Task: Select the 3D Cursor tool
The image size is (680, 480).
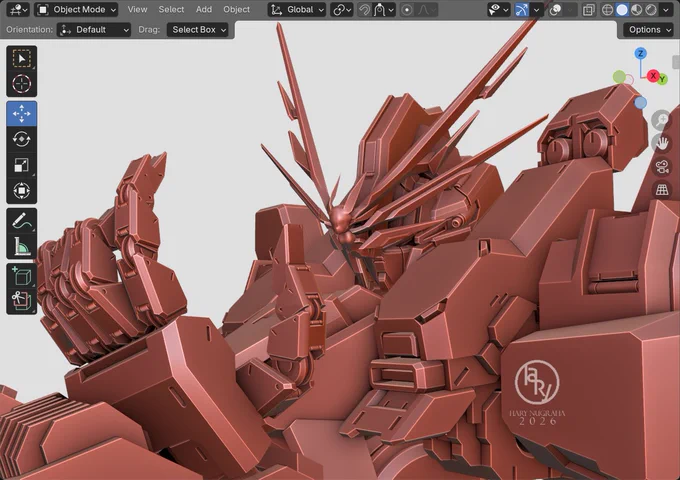Action: coord(22,84)
